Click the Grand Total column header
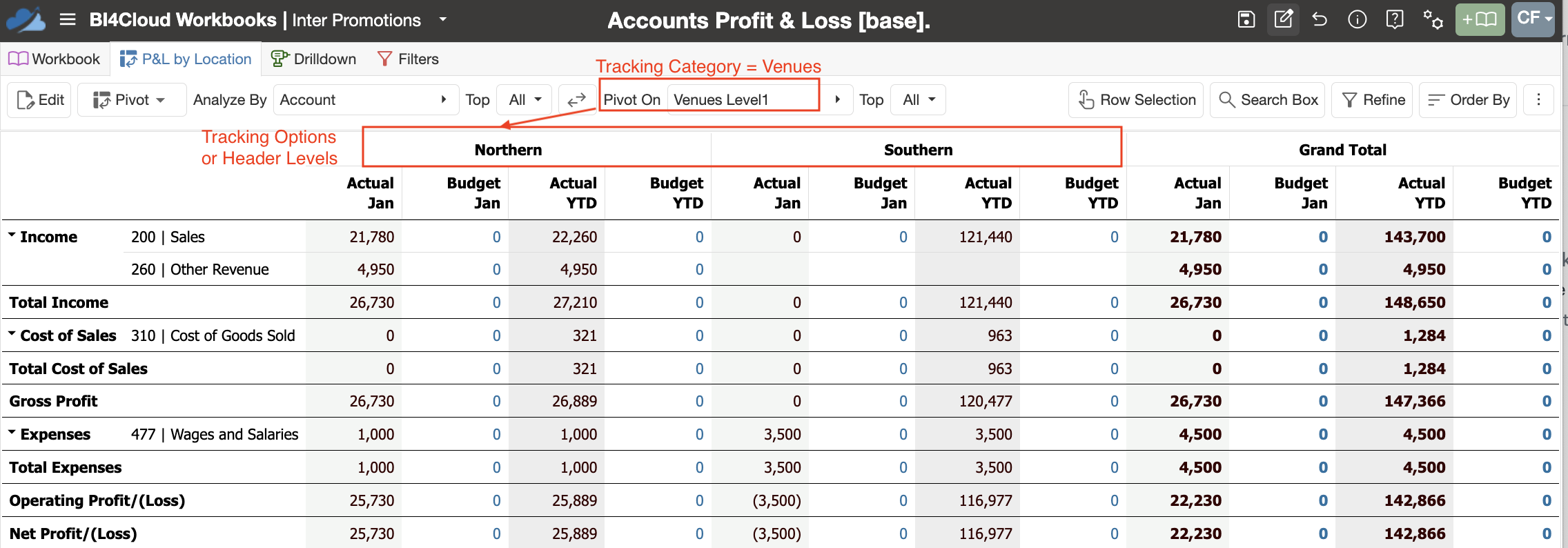This screenshot has height=548, width=1568. (x=1342, y=150)
